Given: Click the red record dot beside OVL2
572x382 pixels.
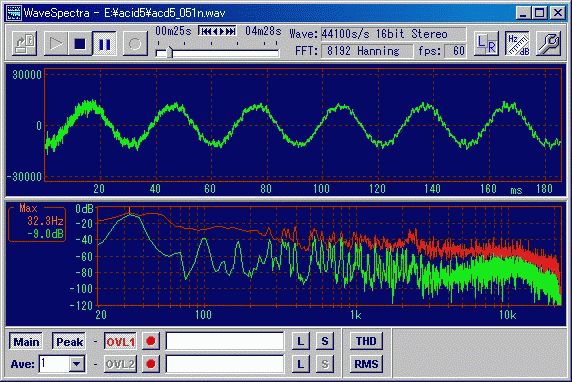Looking at the screenshot, I should [151, 364].
